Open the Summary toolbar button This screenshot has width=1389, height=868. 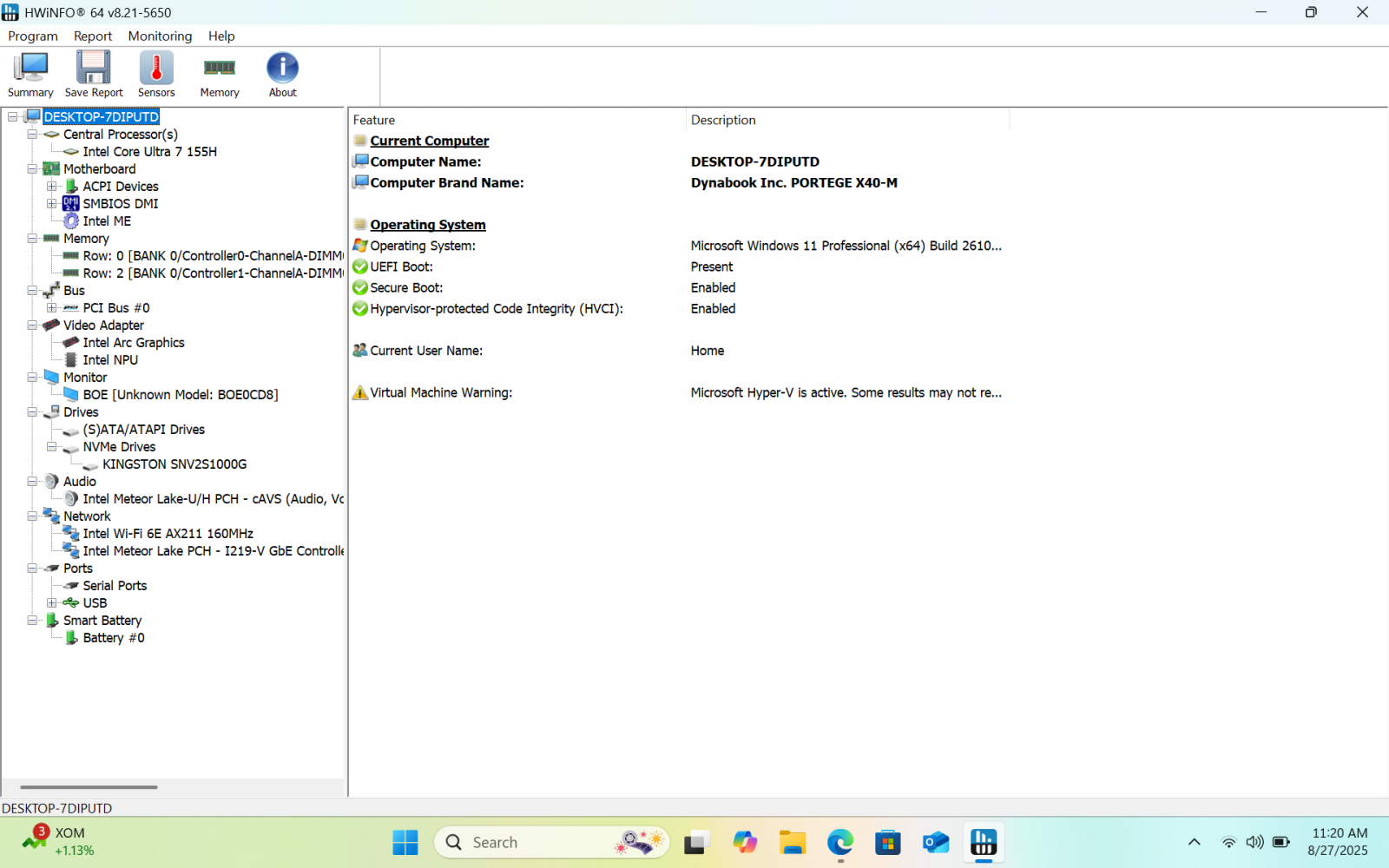30,75
